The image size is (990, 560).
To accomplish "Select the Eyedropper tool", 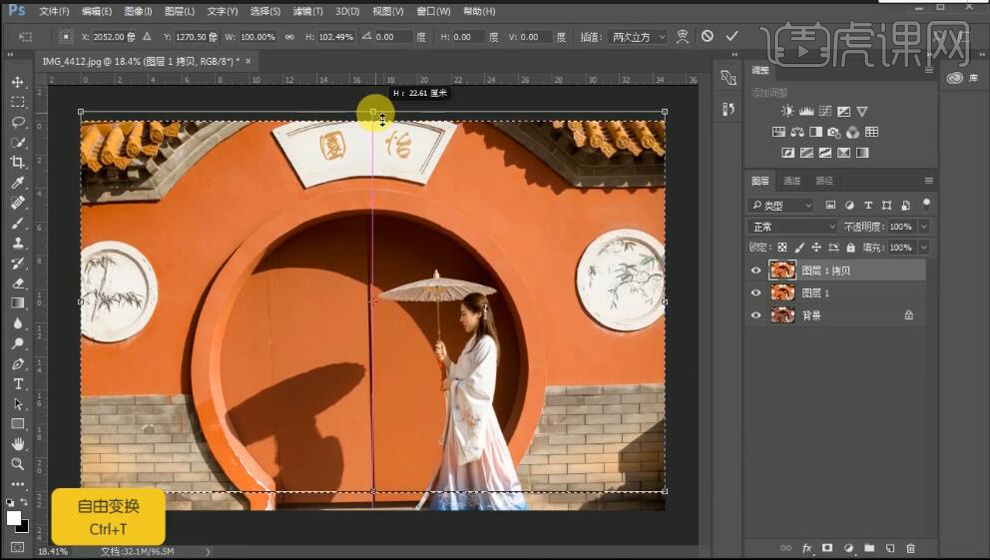I will tap(18, 183).
